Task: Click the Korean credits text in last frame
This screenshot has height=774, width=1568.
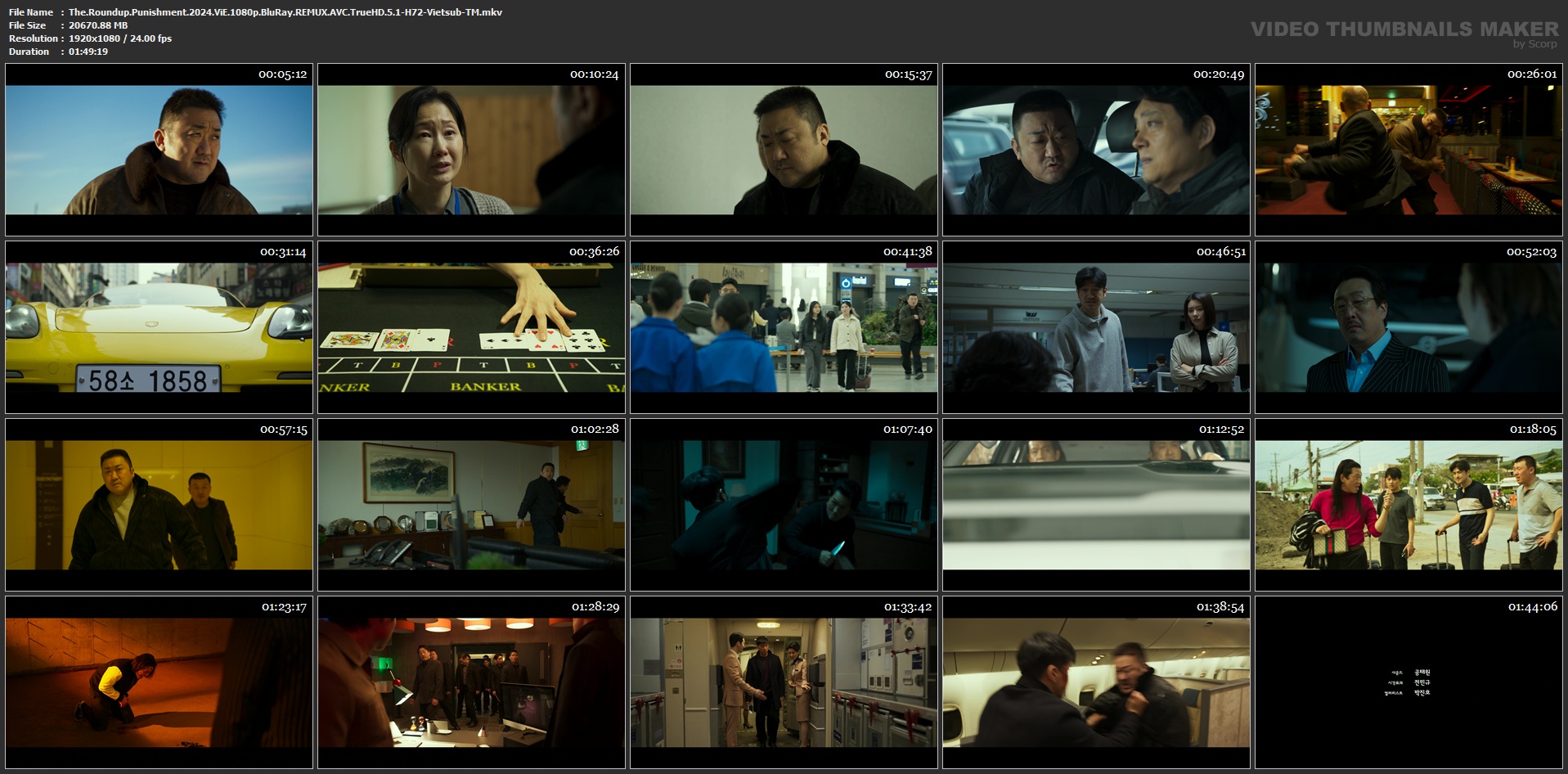Action: point(1408,682)
